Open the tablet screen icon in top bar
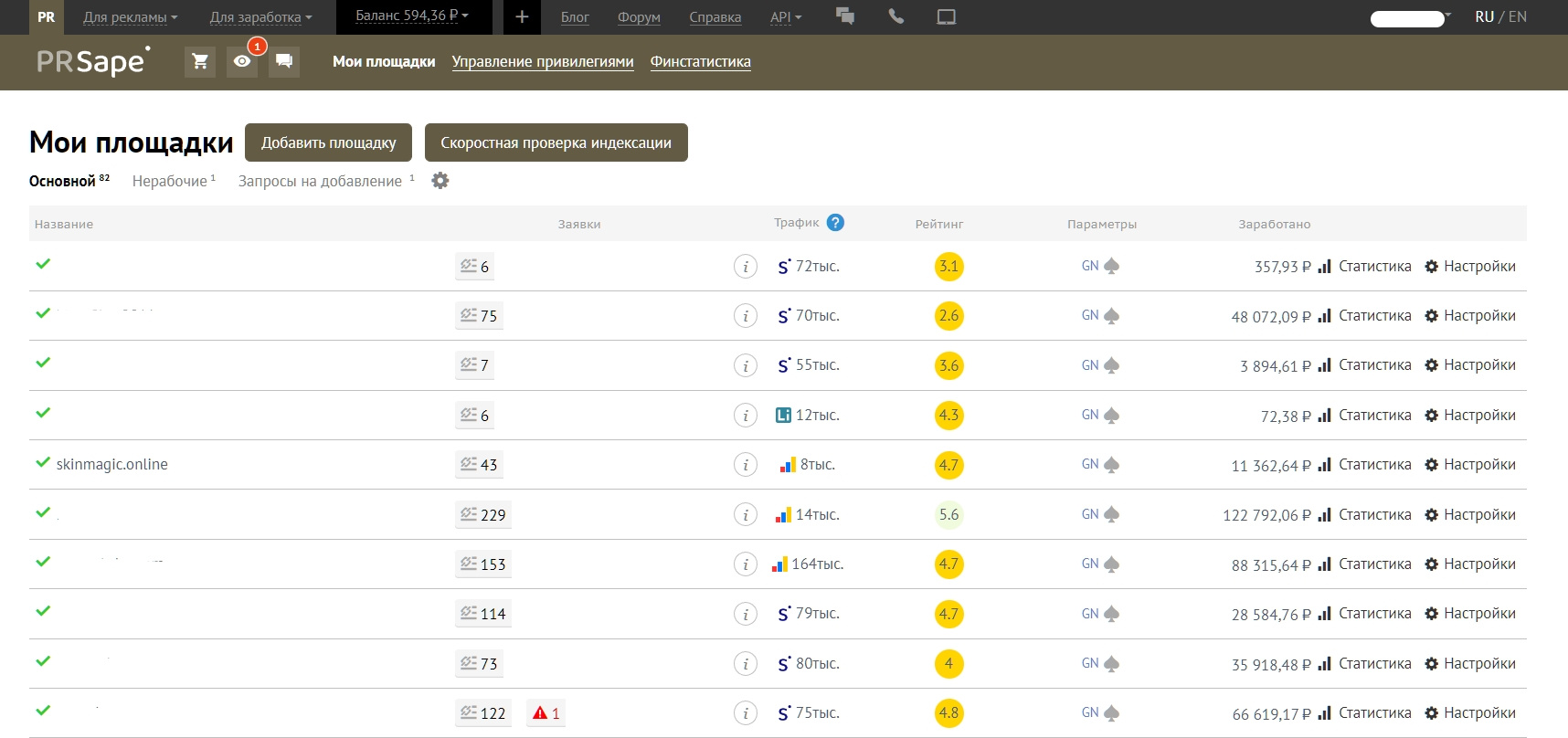The image size is (1568, 738). (x=946, y=16)
